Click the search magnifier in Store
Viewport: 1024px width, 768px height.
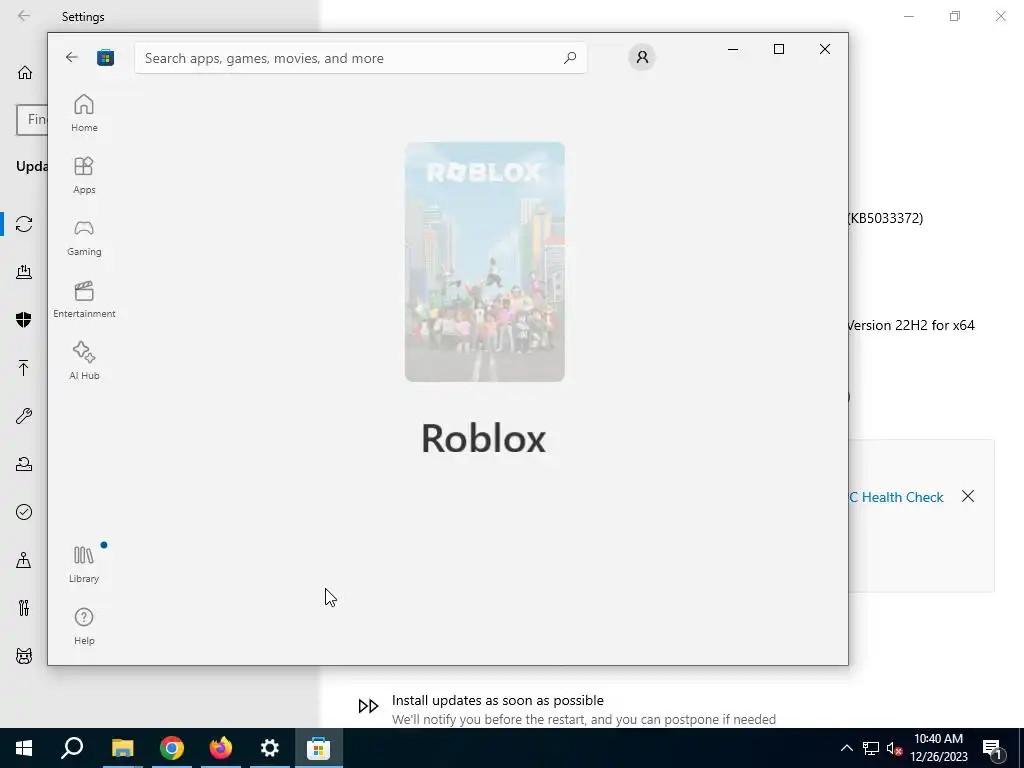coord(569,58)
